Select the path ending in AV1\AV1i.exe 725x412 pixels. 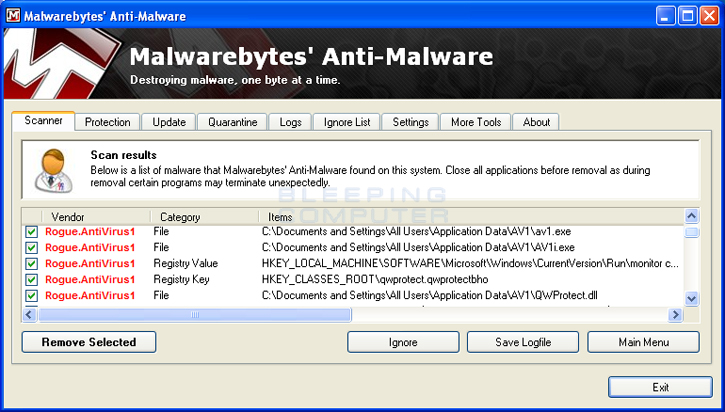pos(418,247)
